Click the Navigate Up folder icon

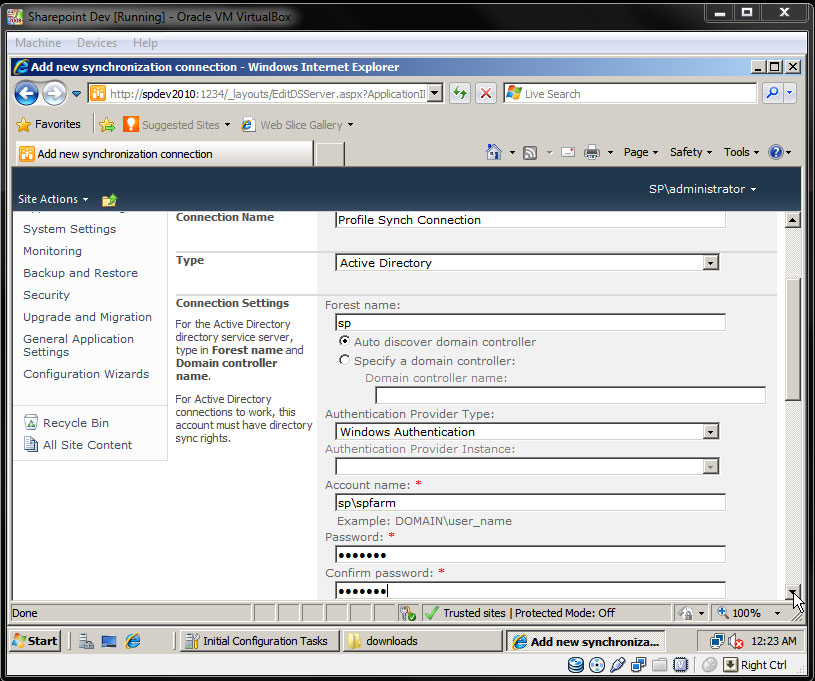point(109,200)
